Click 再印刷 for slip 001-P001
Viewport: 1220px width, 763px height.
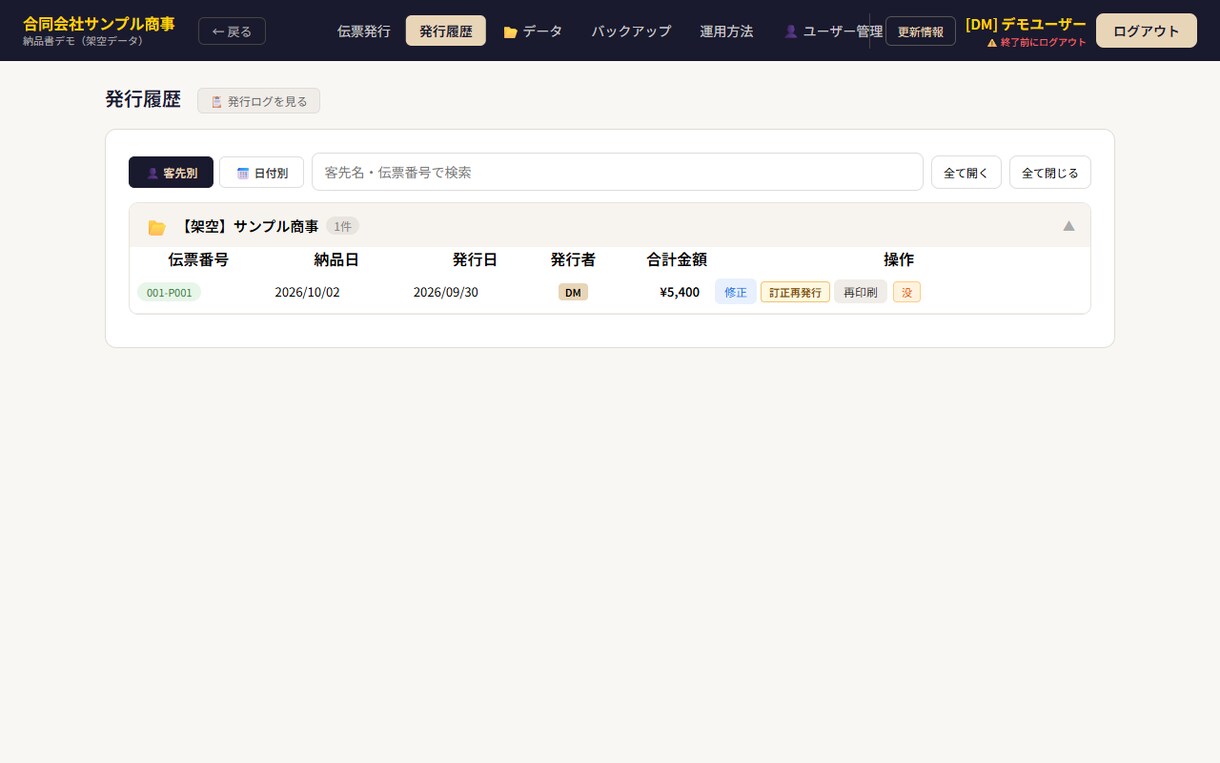[x=860, y=292]
